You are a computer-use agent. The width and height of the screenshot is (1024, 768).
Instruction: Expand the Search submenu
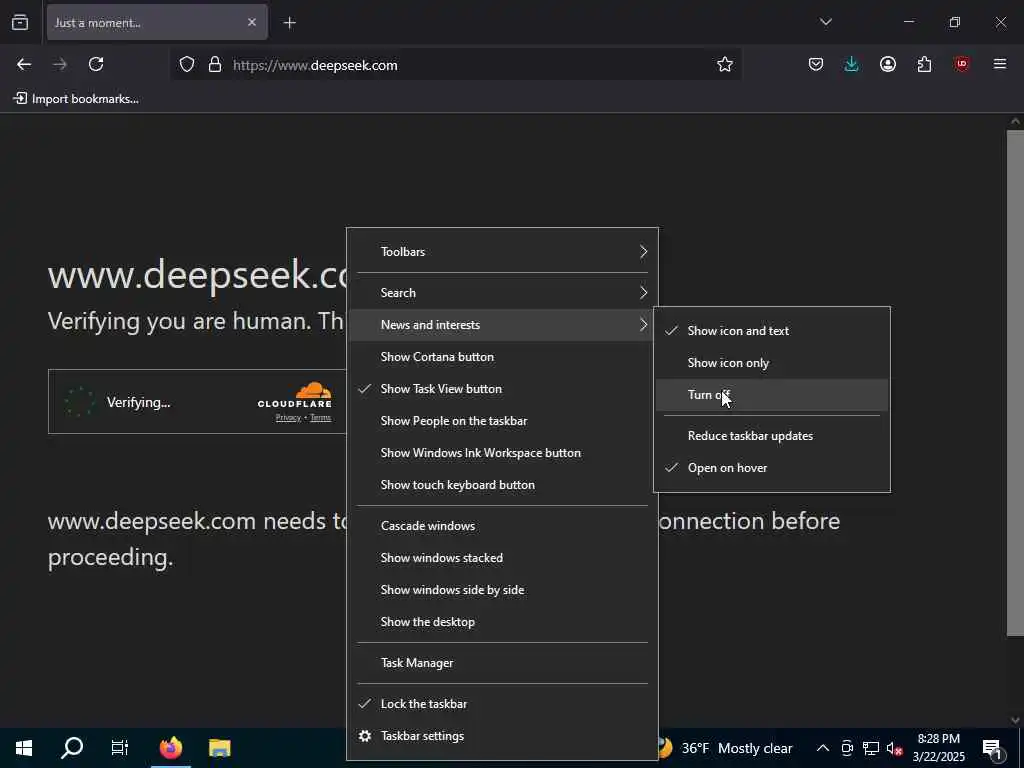click(502, 293)
